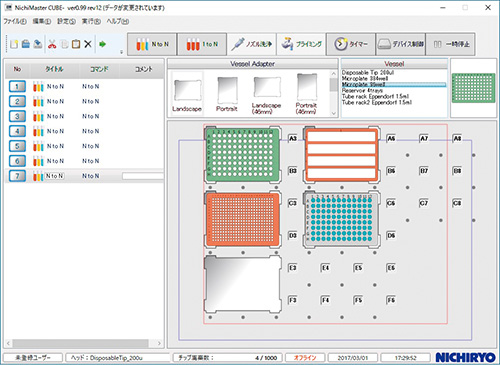Click the priming faucet button

301,44
